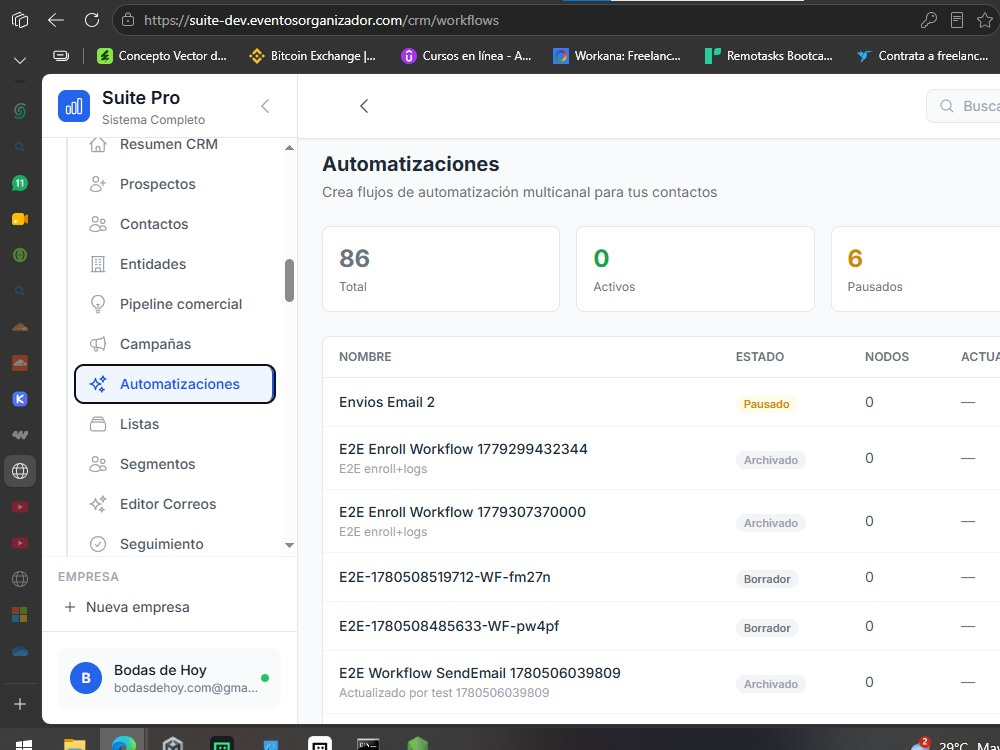Click the Prospectos person-plus icon
1000x750 pixels.
point(98,184)
